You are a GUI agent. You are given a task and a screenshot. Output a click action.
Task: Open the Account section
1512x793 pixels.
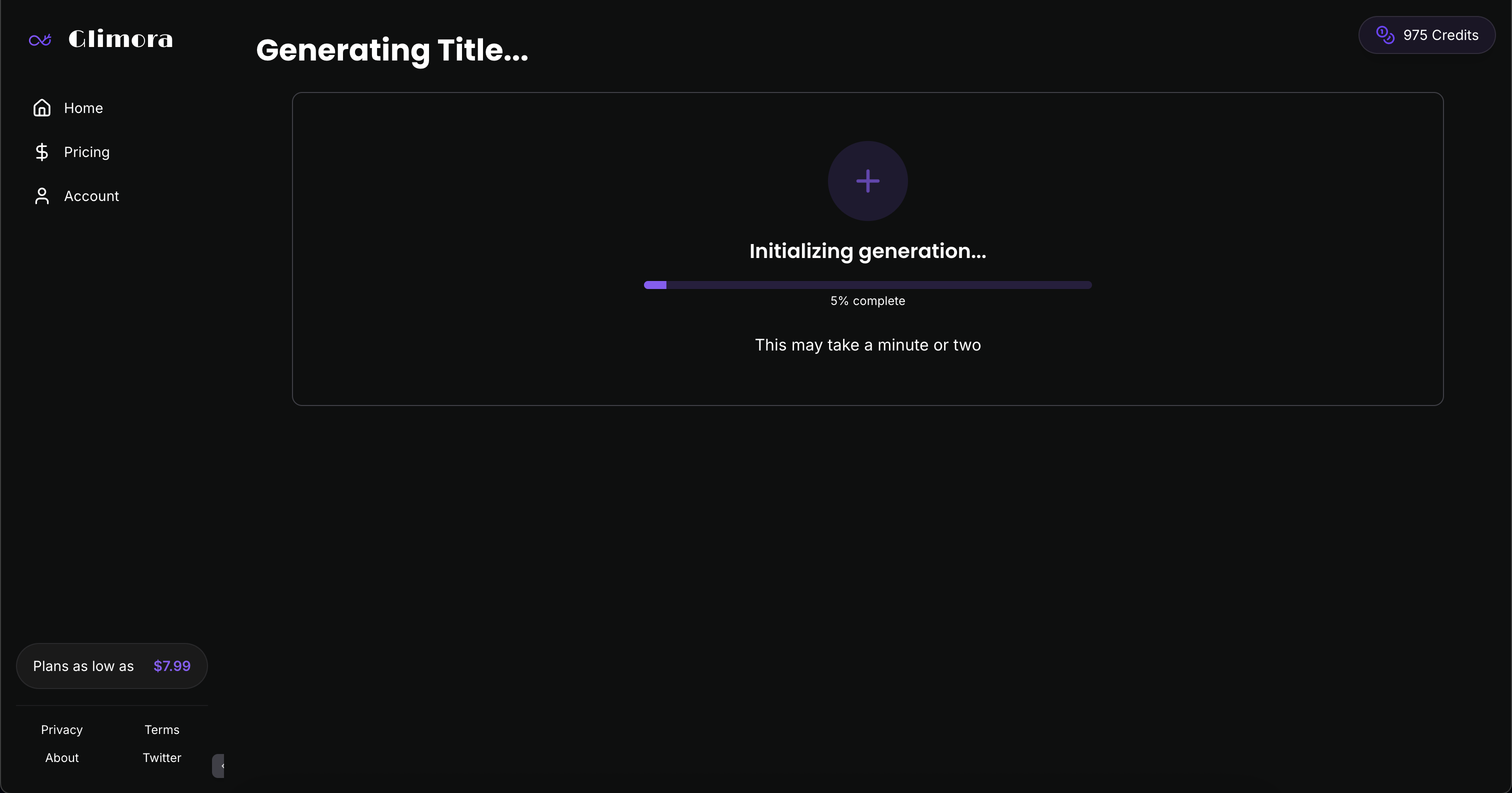91,196
